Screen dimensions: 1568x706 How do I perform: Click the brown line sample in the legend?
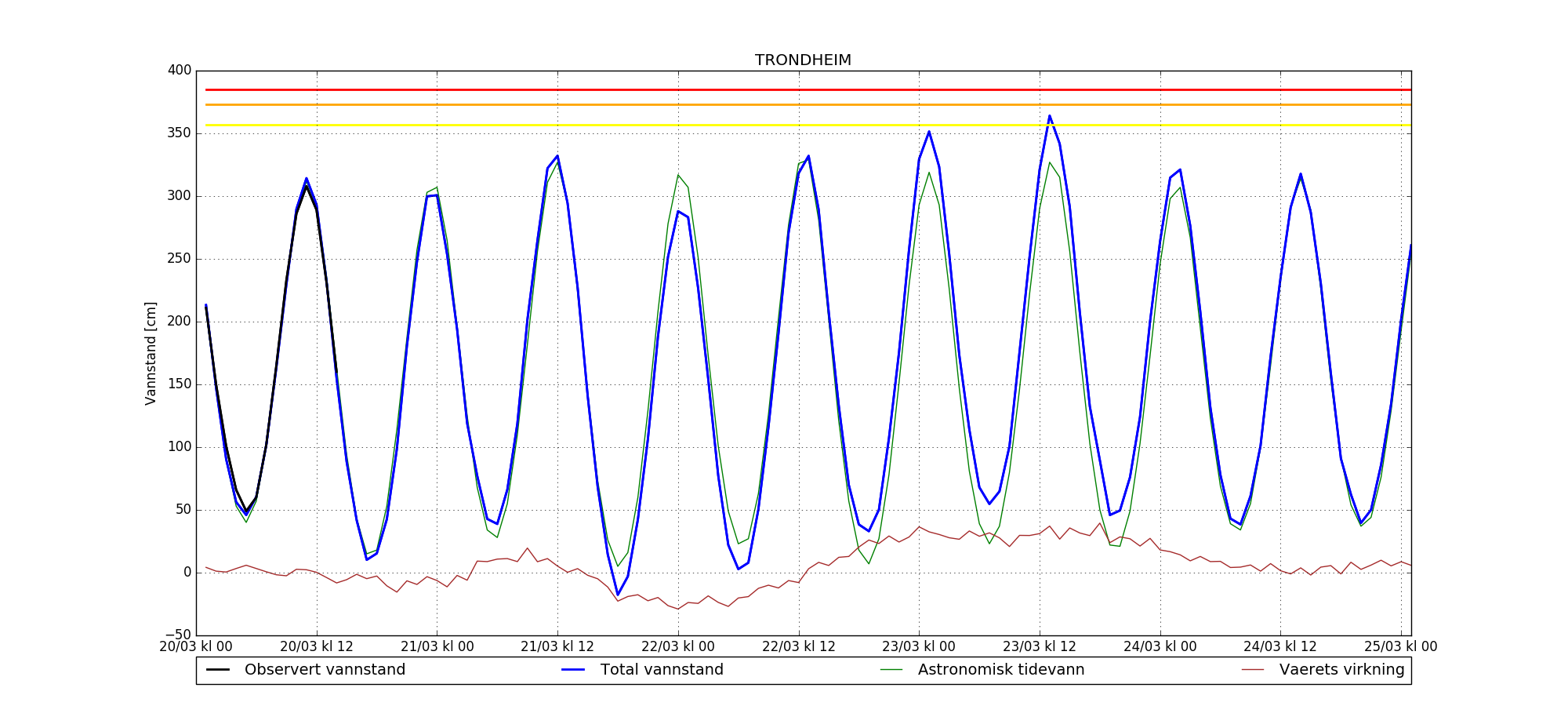tap(1253, 670)
